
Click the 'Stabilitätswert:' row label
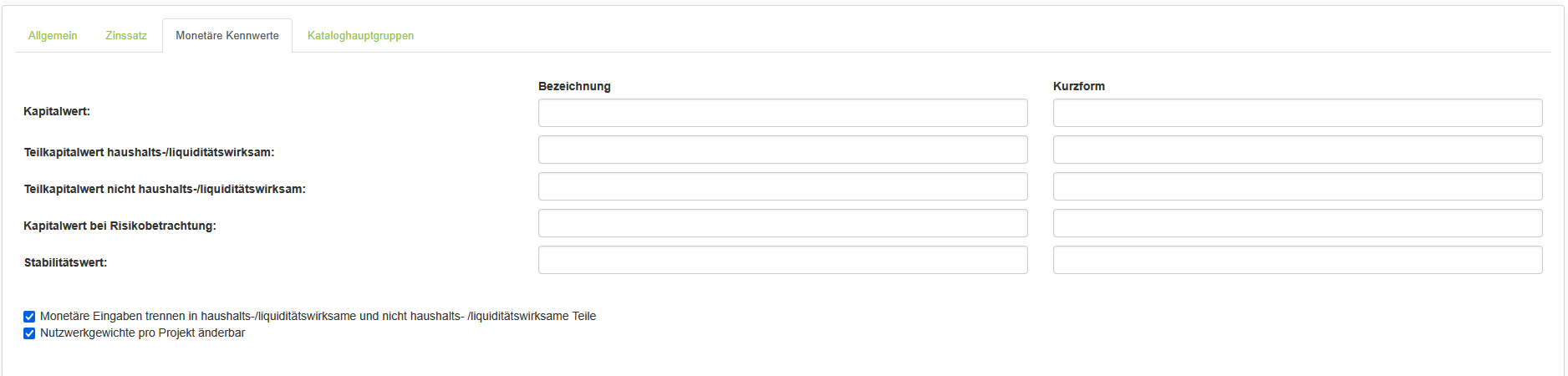point(65,262)
